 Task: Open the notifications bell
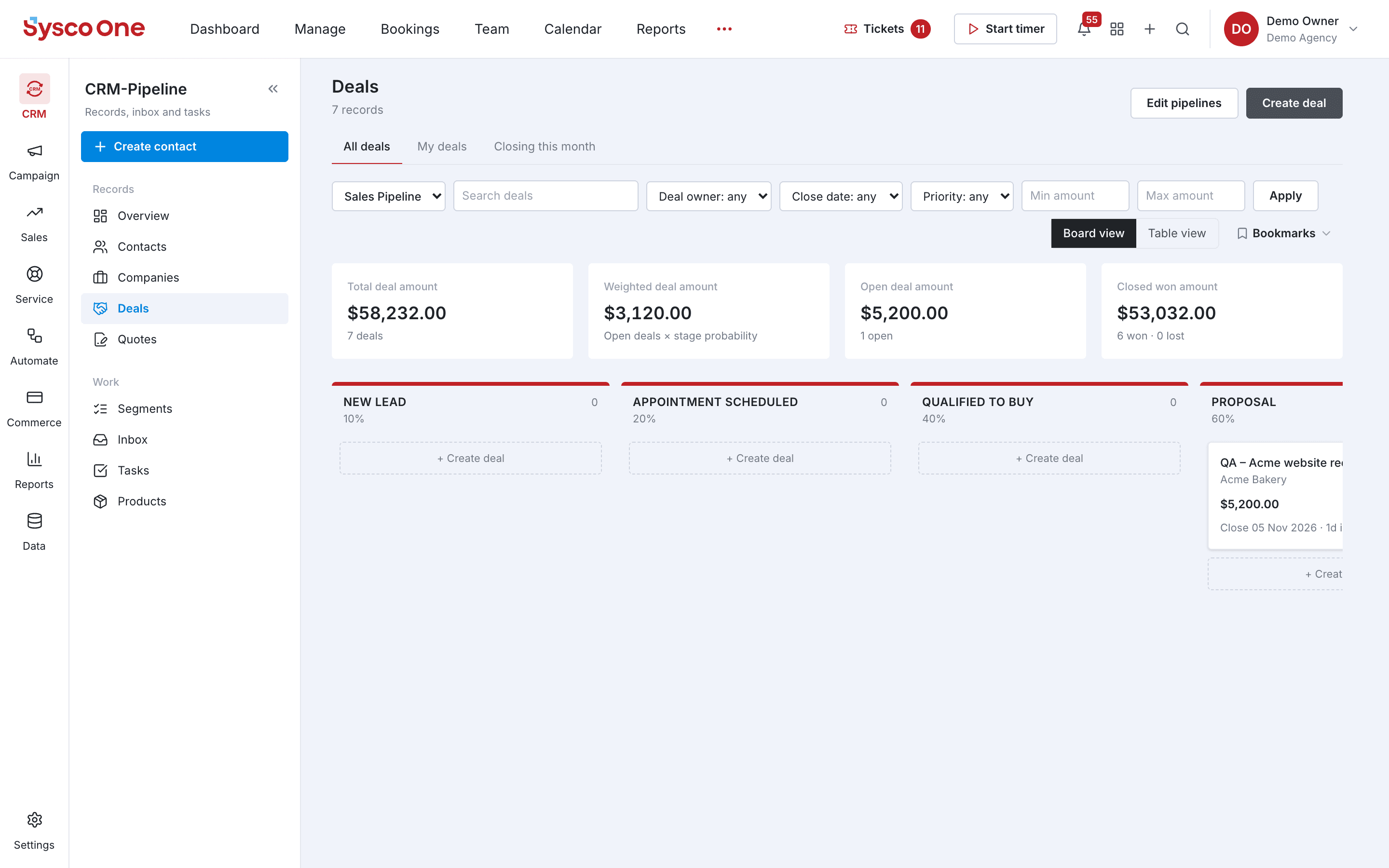coord(1084,29)
